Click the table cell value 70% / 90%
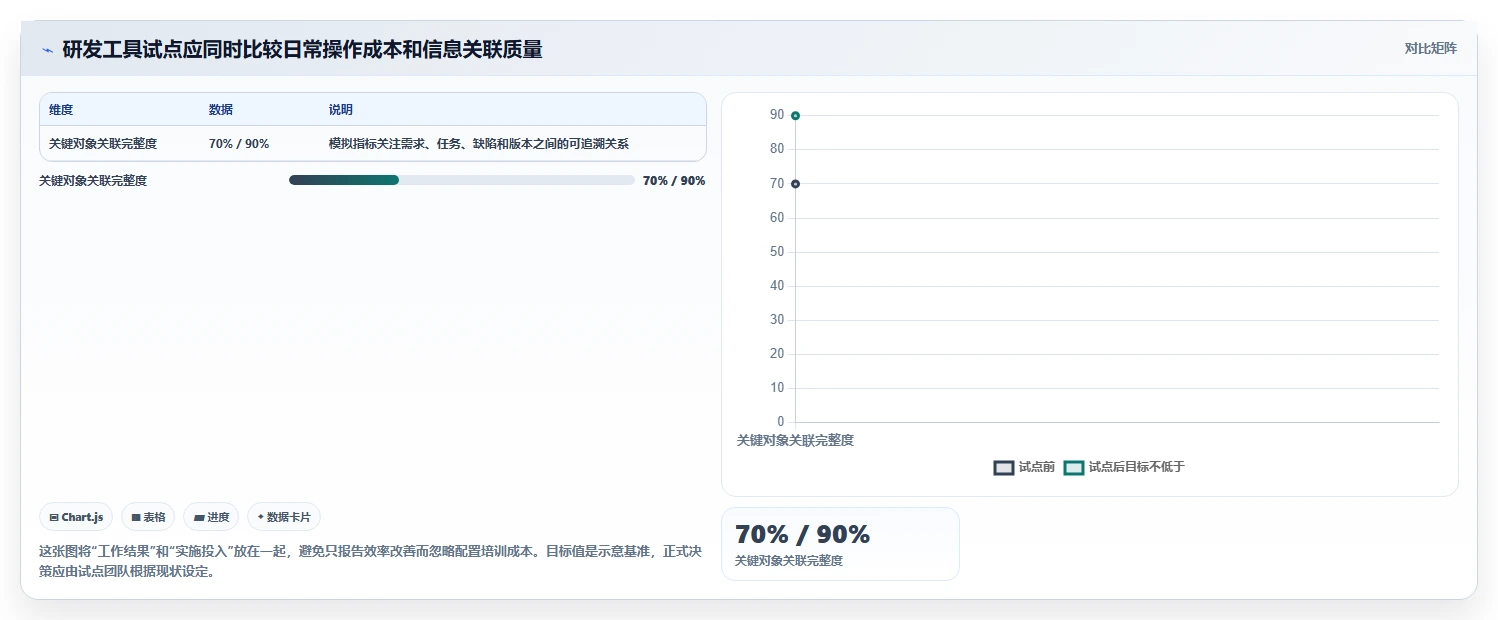This screenshot has height=620, width=1498. tap(239, 144)
